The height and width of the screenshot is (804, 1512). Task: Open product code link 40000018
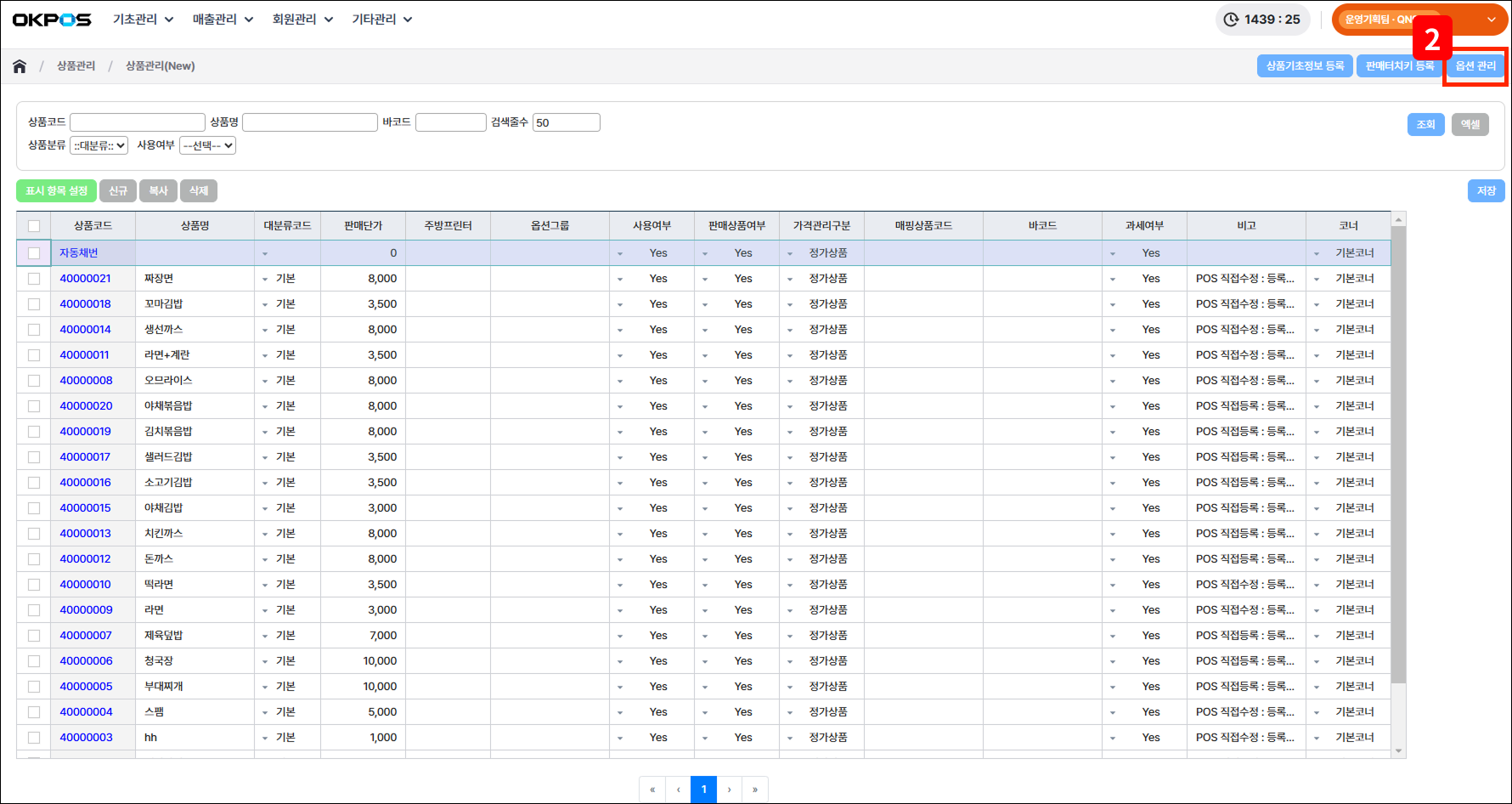[85, 304]
